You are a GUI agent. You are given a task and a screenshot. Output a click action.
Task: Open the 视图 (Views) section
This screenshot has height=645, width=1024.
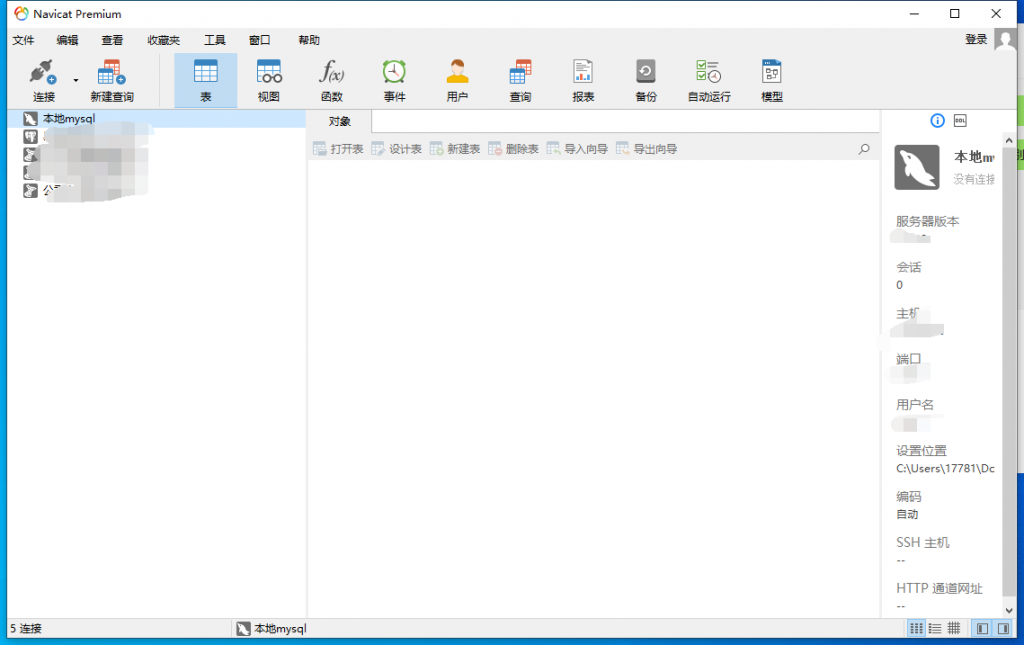(269, 81)
